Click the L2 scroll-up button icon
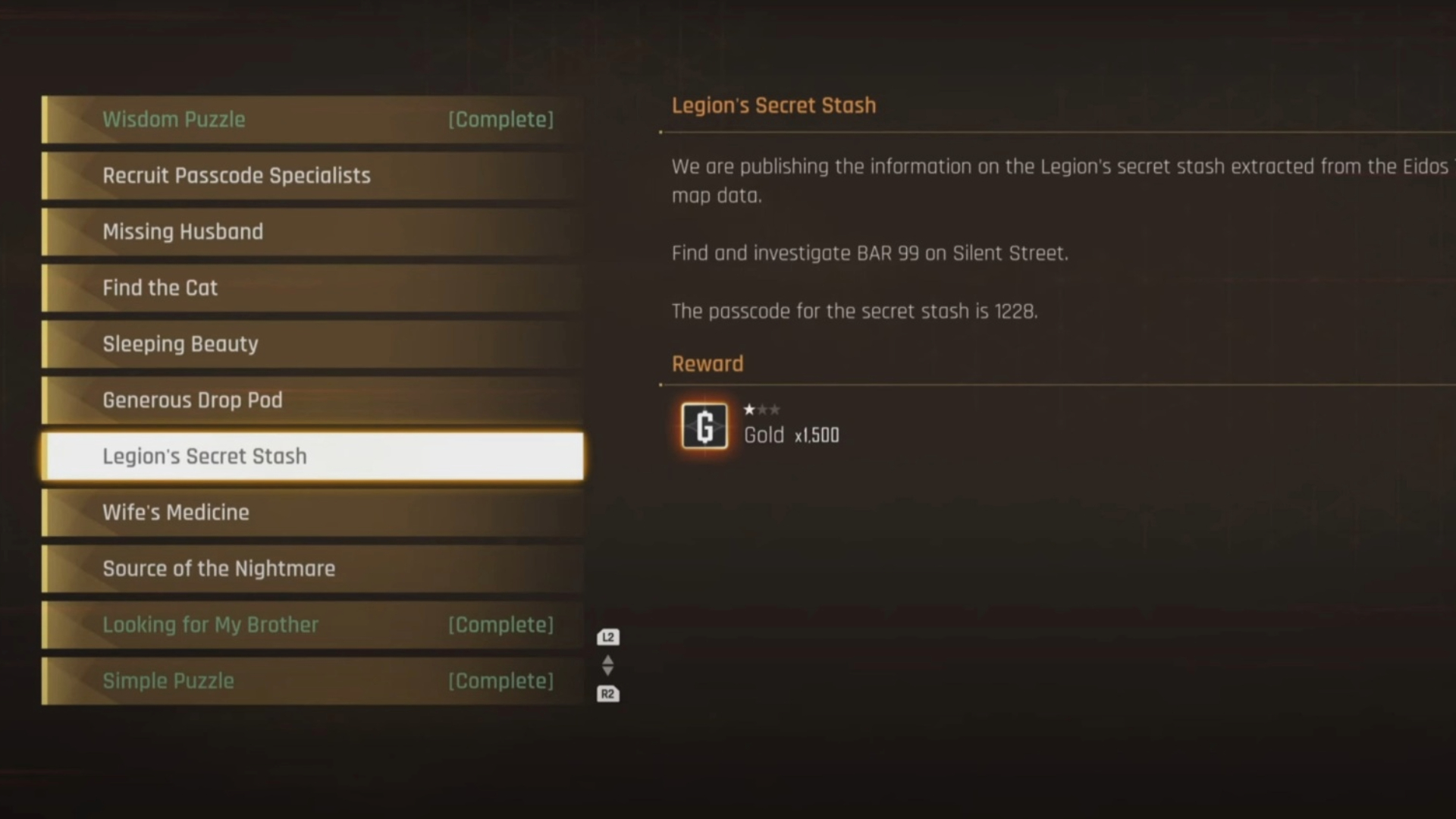1456x819 pixels. coord(607,637)
